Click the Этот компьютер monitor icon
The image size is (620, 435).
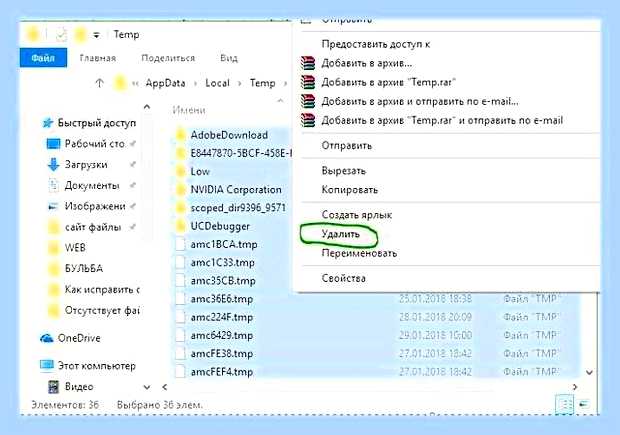pos(47,366)
